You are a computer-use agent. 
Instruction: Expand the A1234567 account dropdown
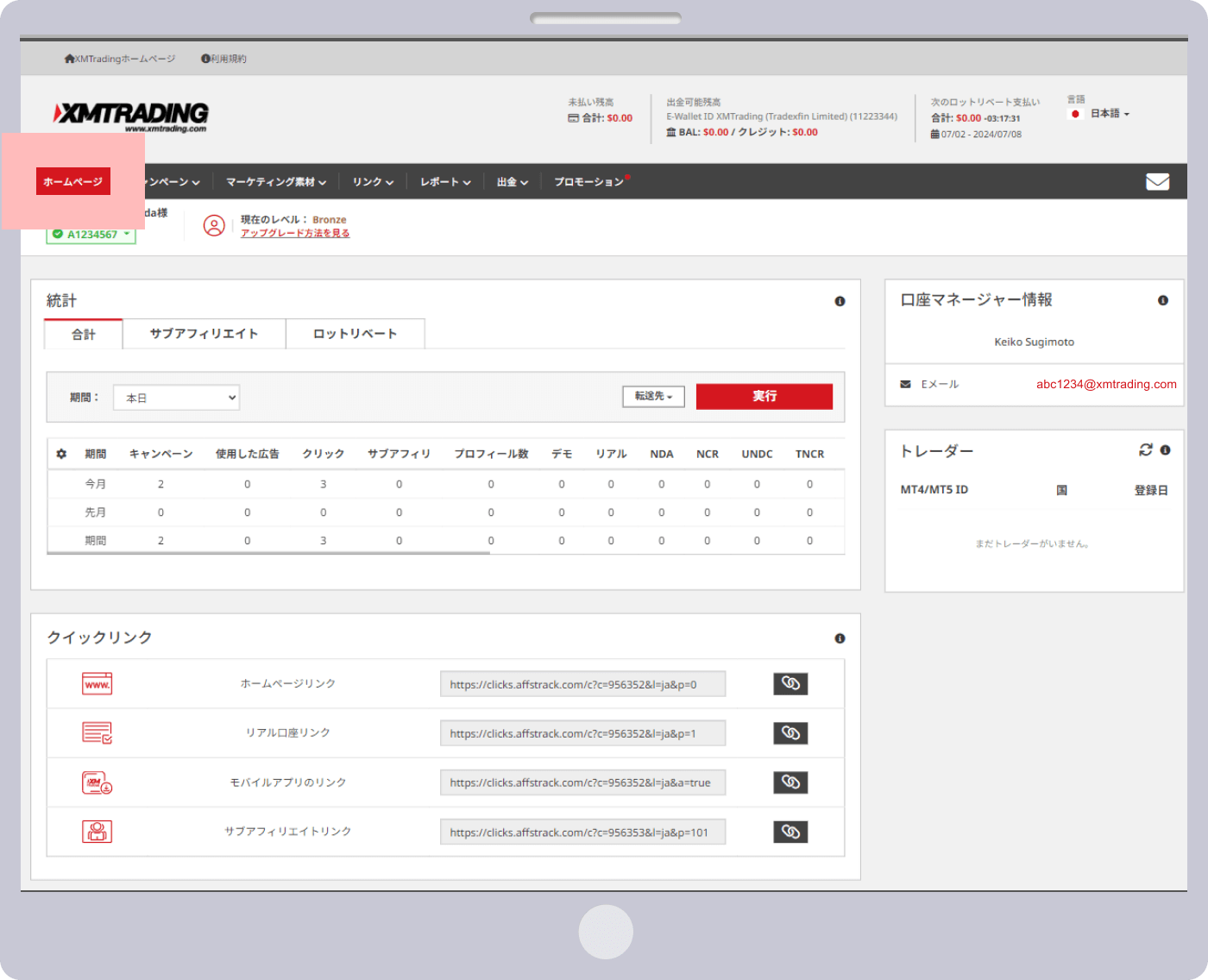coord(91,234)
